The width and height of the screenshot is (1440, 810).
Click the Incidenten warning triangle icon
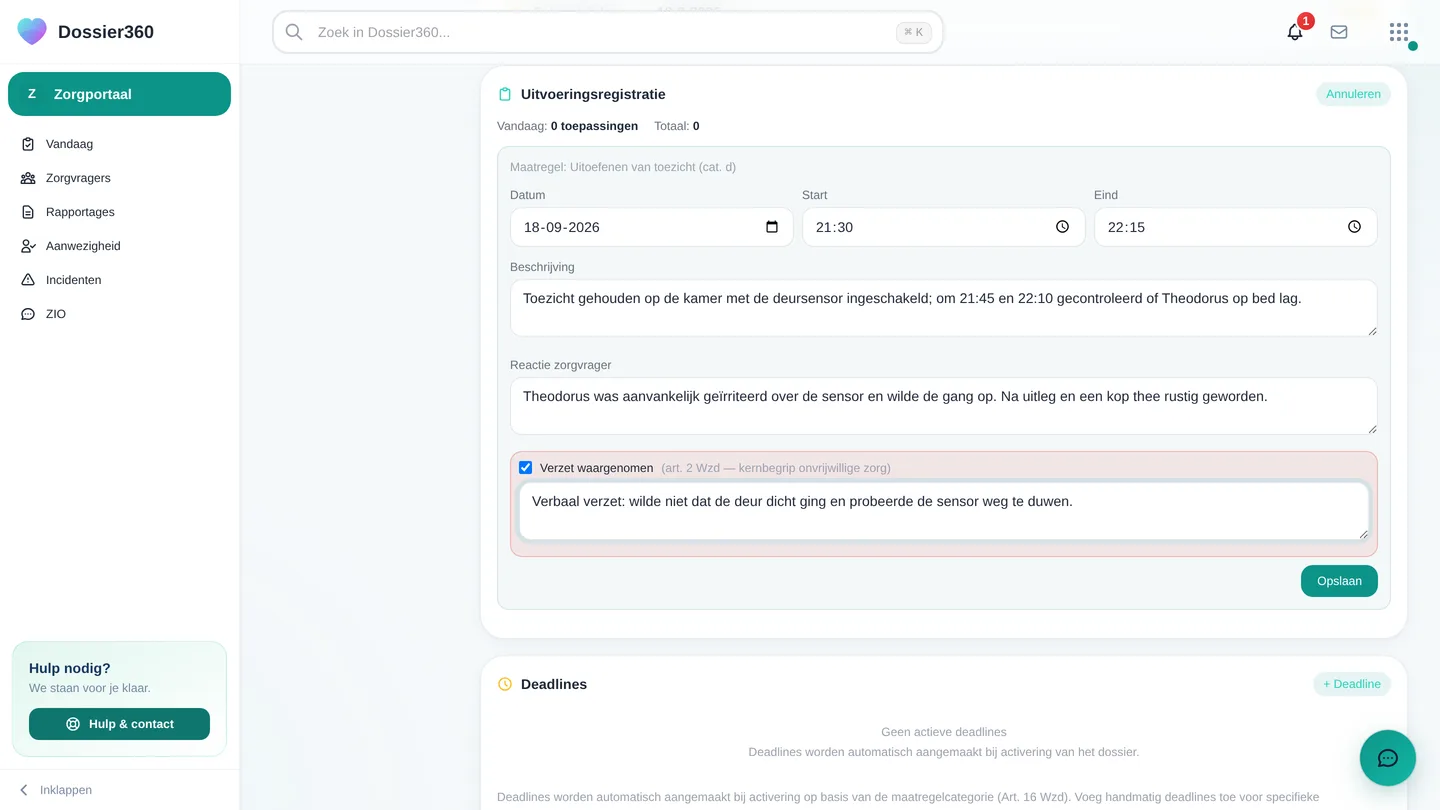pos(28,280)
